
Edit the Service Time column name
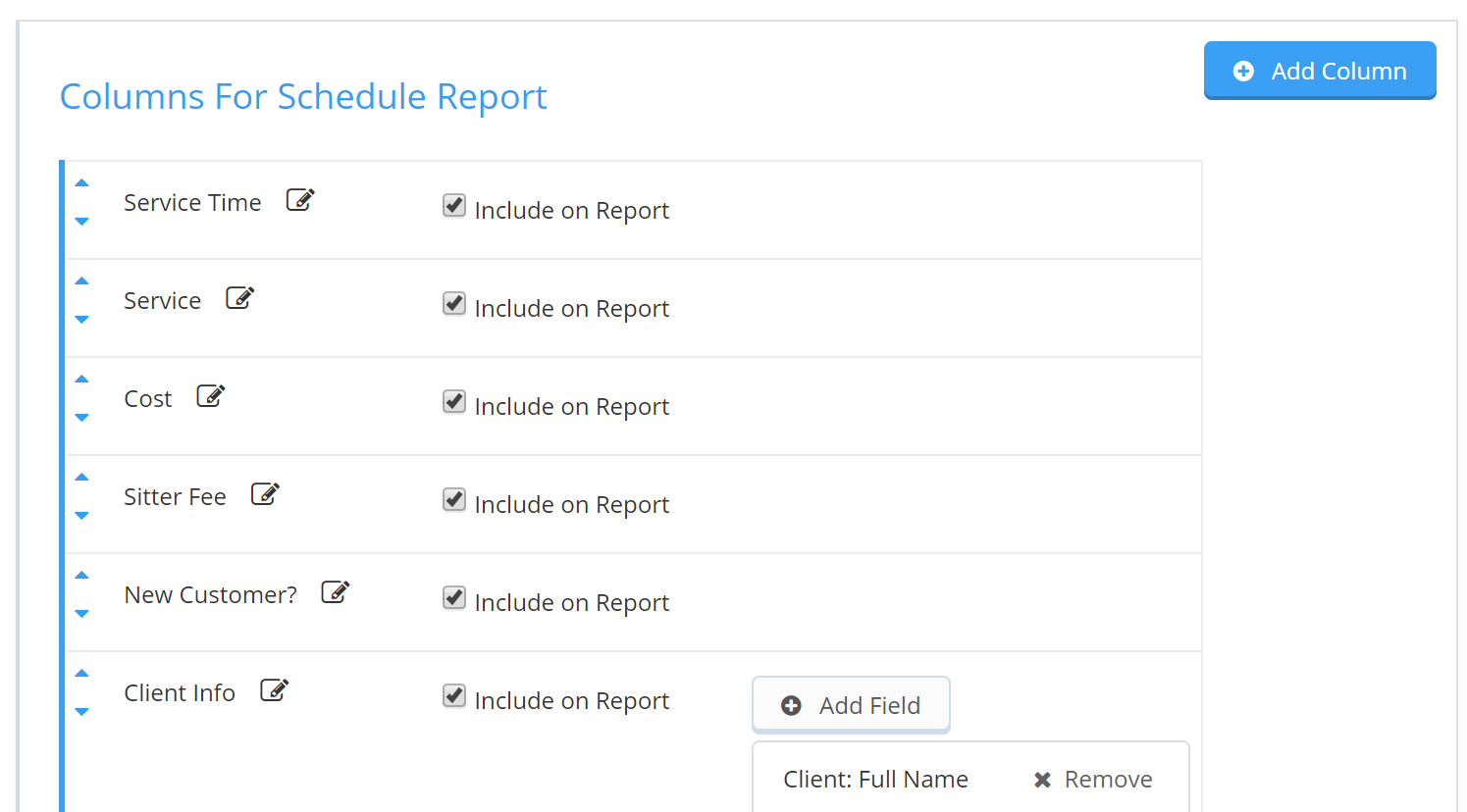click(300, 200)
